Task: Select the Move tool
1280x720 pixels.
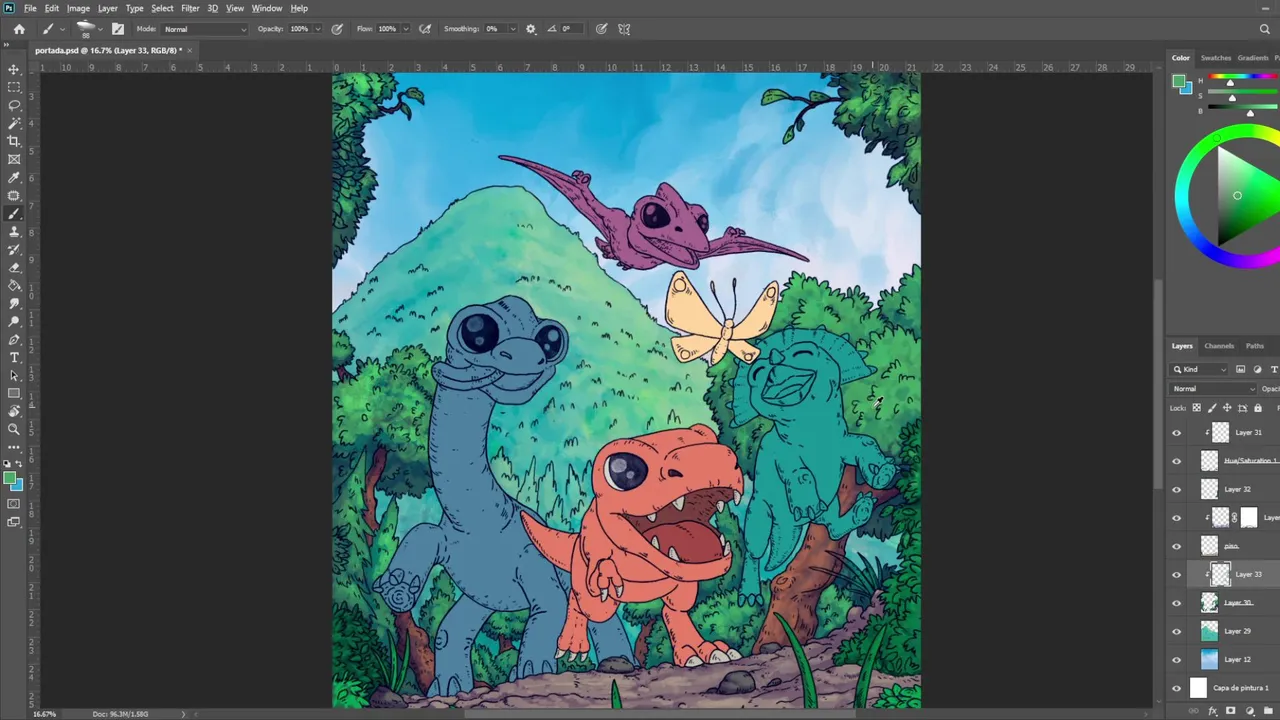Action: point(14,69)
